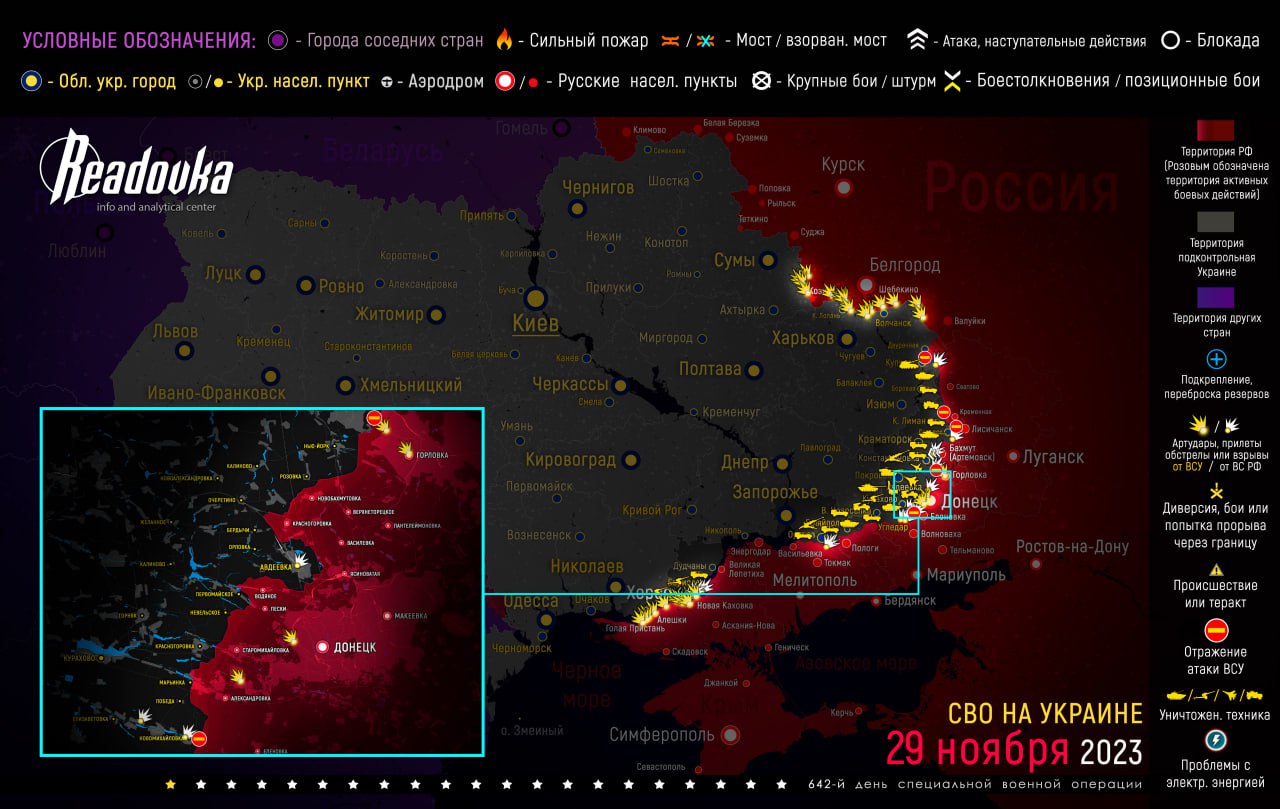Click the triple-chevron attack icon in legend
The height and width of the screenshot is (809, 1280).
tap(917, 41)
